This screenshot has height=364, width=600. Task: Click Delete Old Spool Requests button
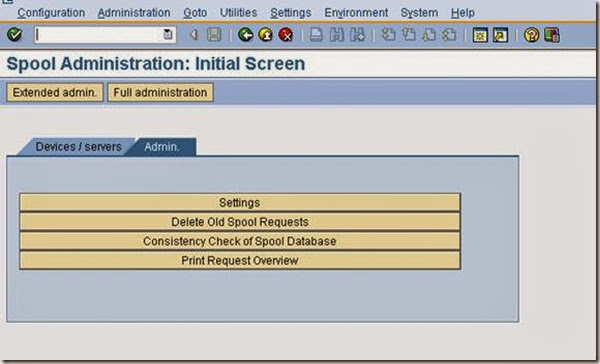[240, 222]
